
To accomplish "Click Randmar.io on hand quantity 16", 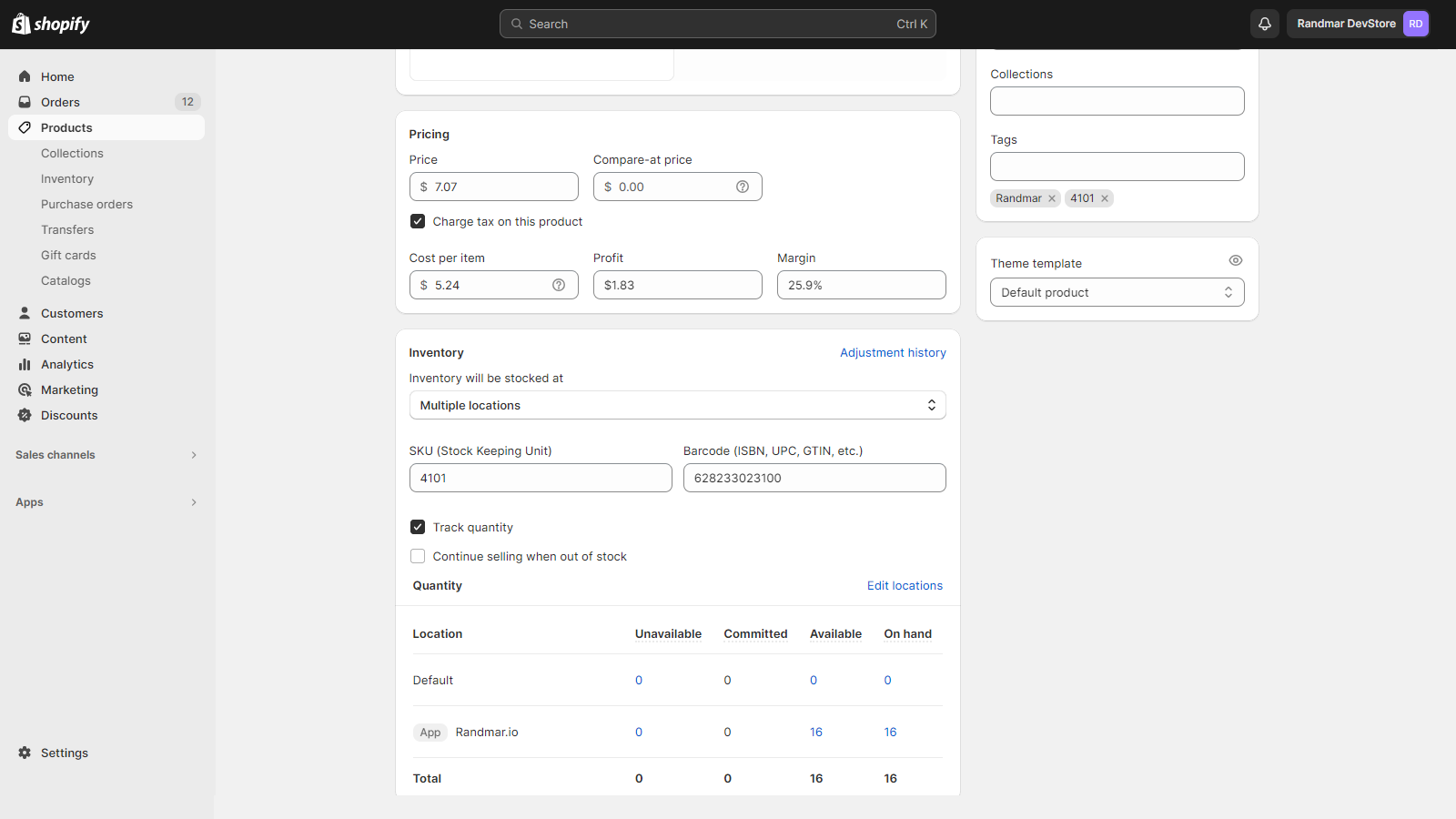I will (890, 732).
